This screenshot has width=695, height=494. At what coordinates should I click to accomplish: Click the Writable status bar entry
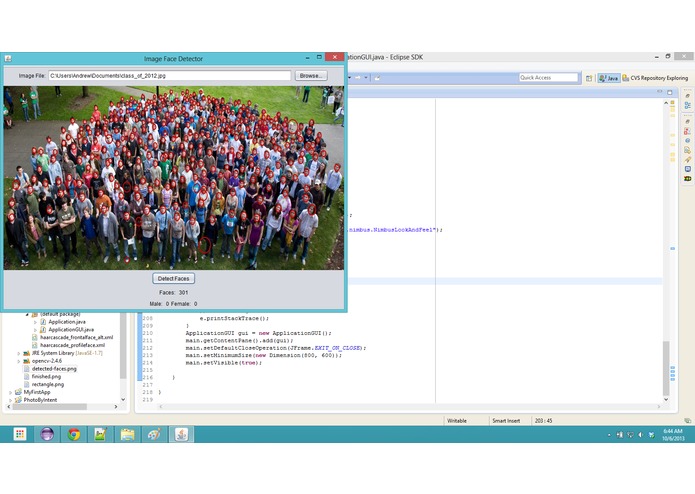coord(457,421)
